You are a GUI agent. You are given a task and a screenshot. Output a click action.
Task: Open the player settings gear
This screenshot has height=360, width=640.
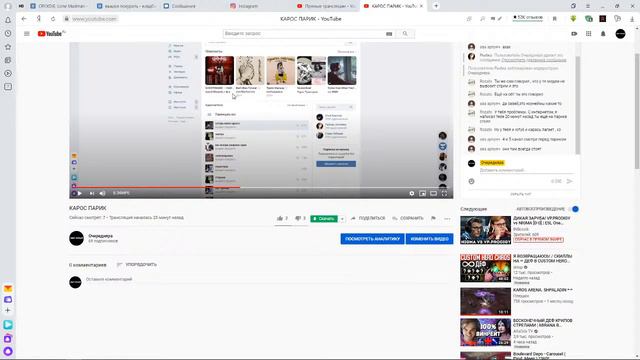pyautogui.click(x=411, y=193)
